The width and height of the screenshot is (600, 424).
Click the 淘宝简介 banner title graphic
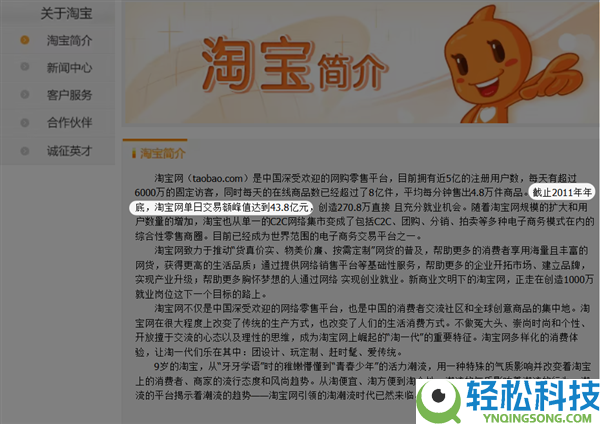[294, 64]
